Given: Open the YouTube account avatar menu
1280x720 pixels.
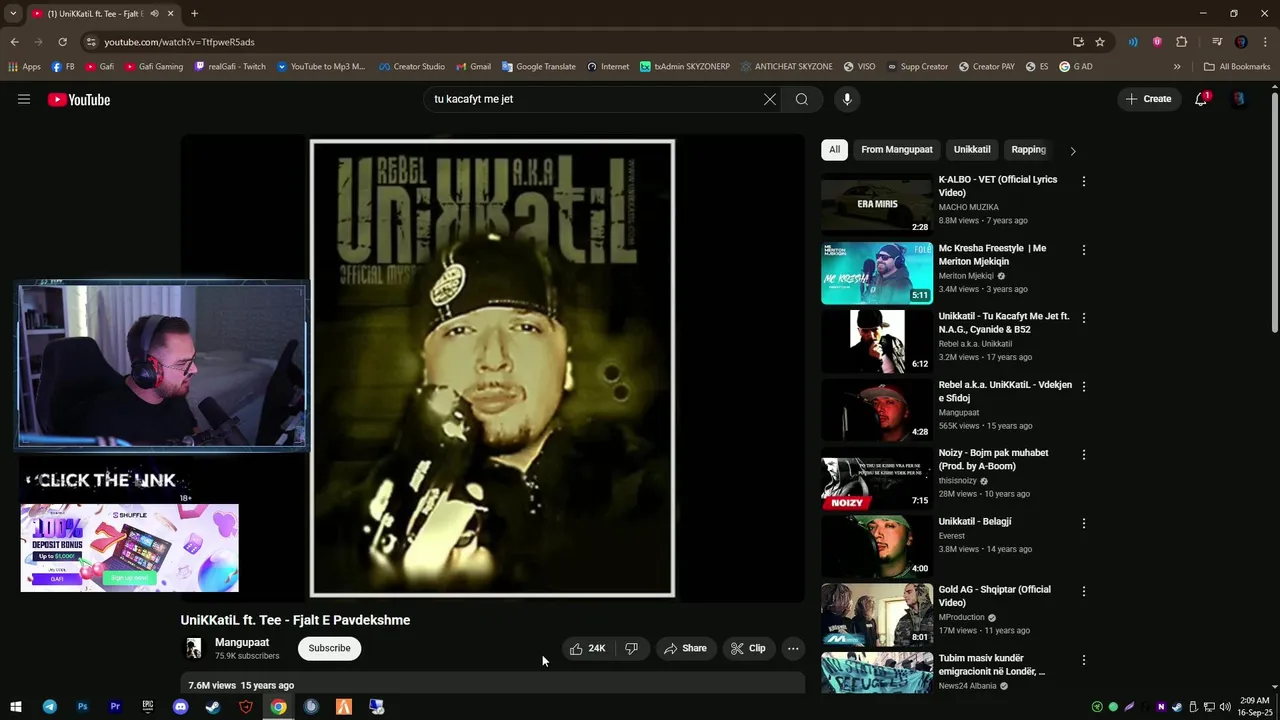Looking at the screenshot, I should click(1239, 99).
